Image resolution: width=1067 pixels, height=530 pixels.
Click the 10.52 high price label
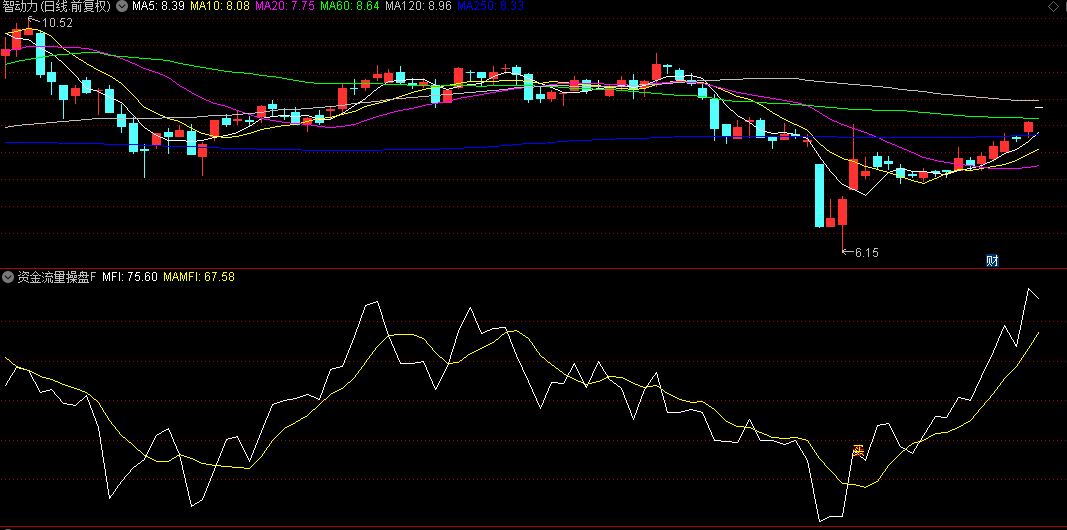point(57,23)
